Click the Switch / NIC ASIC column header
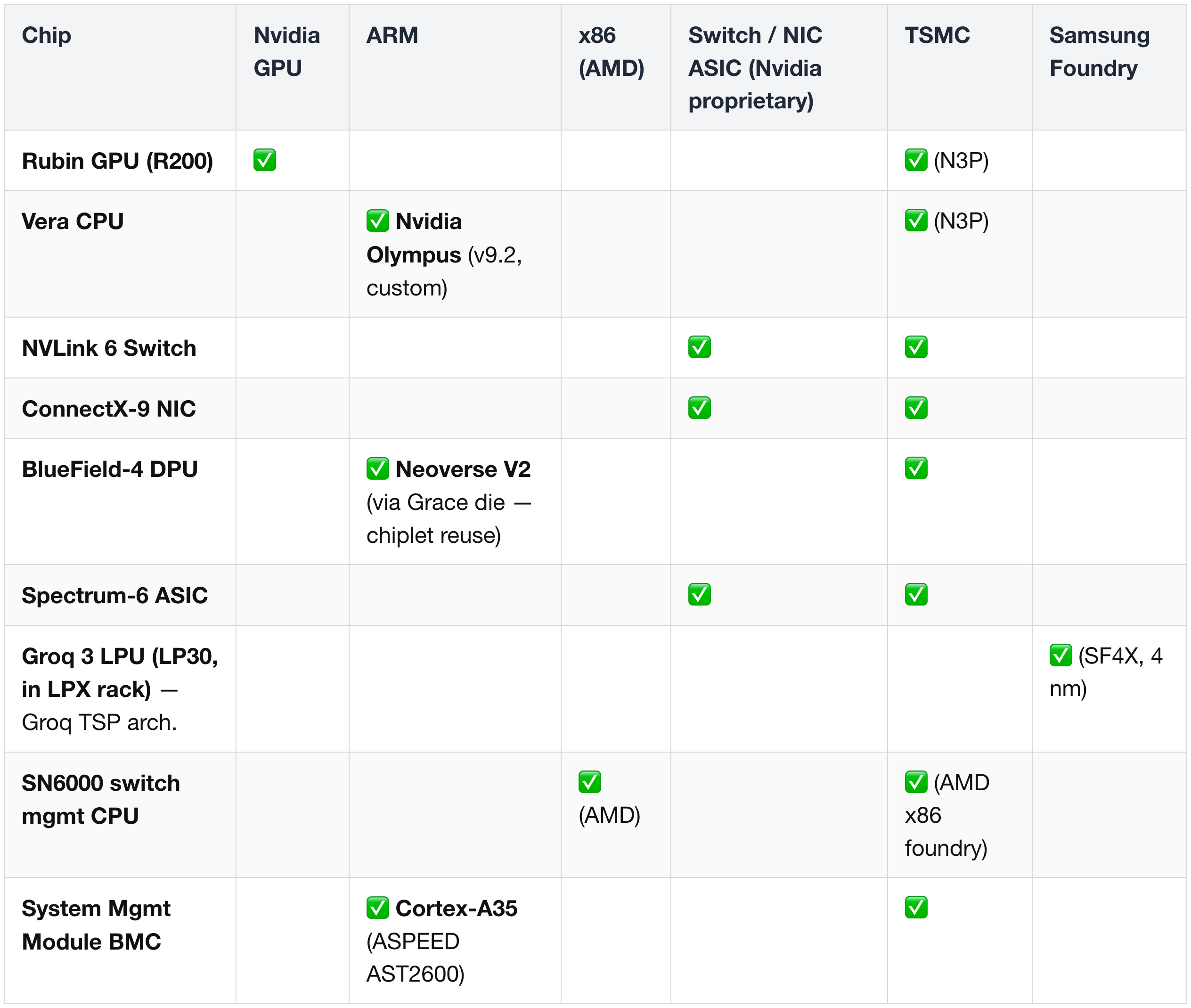1191x1008 pixels. pos(755,68)
